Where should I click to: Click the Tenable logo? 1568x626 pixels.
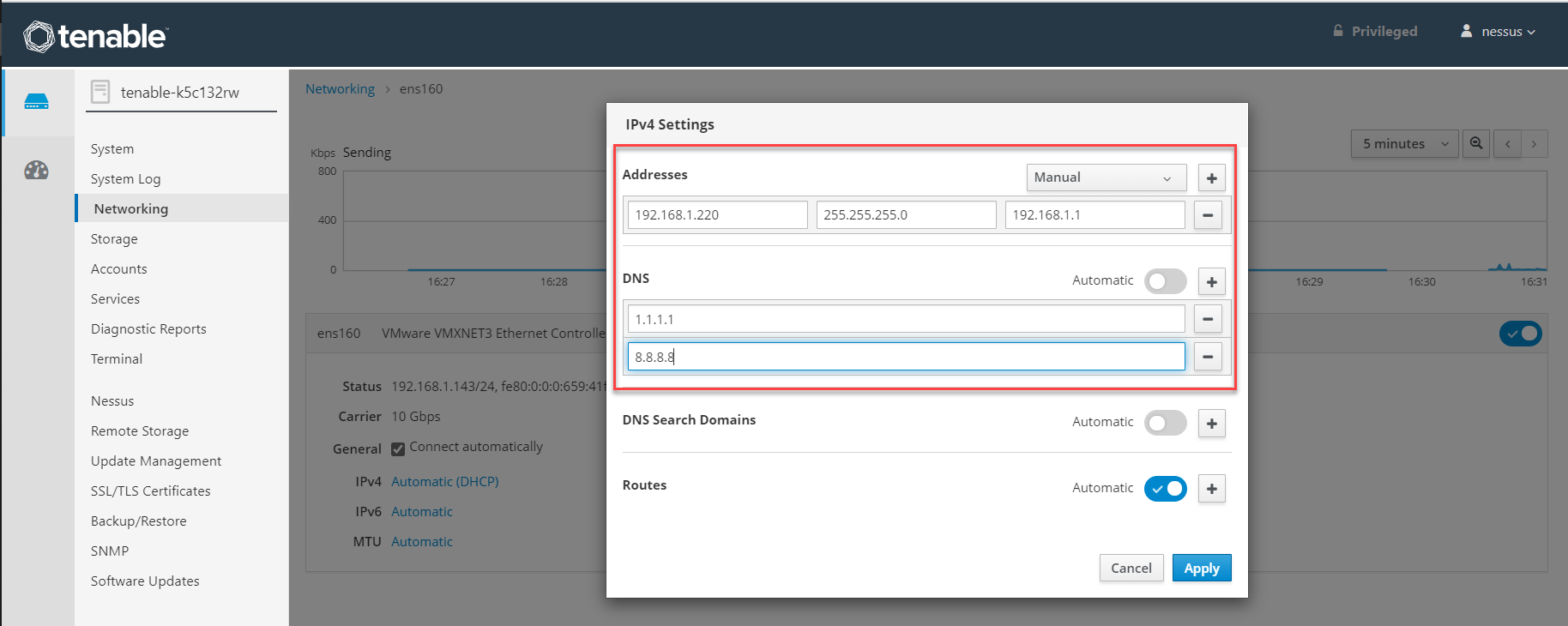point(95,36)
